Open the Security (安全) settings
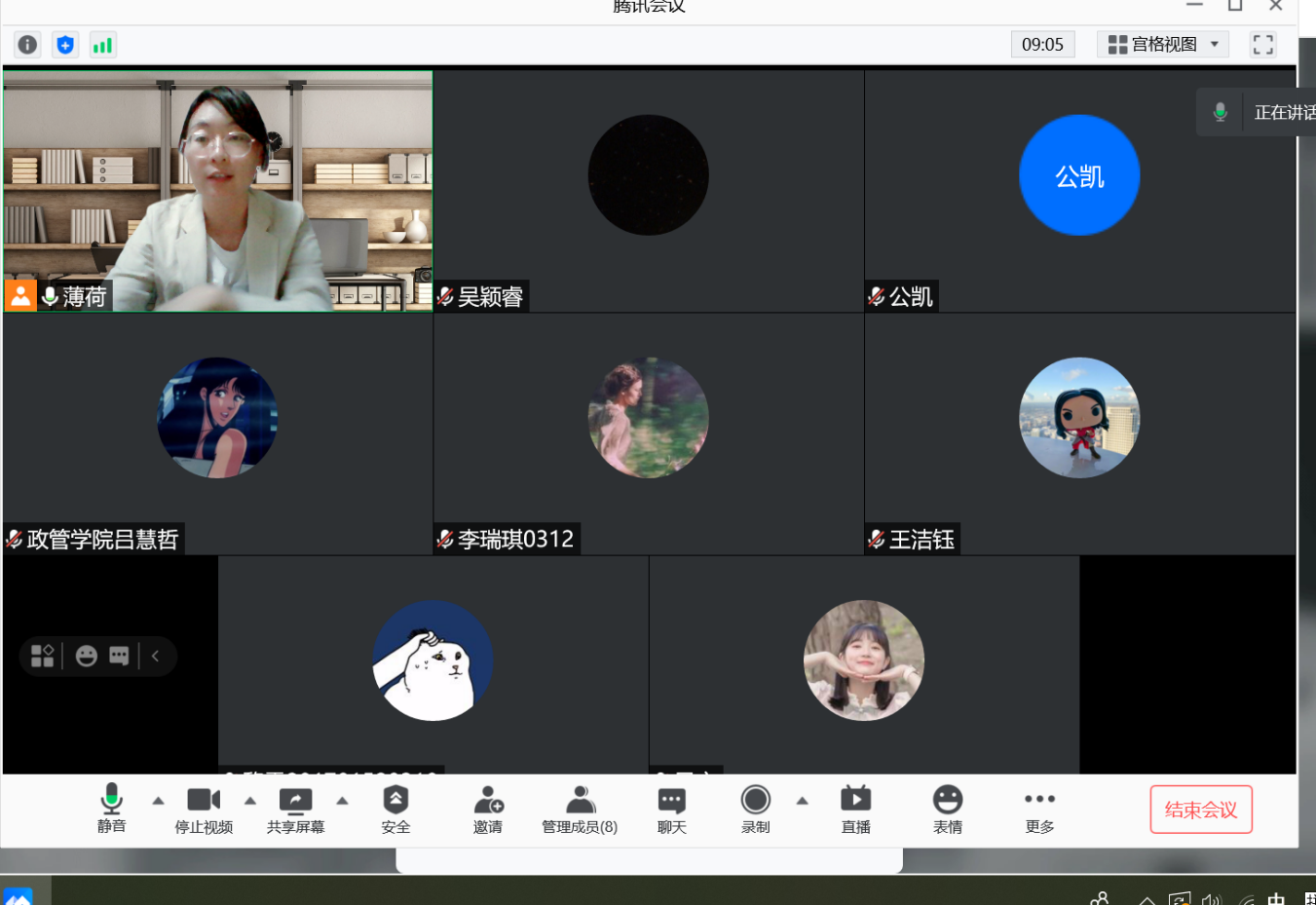Image resolution: width=1316 pixels, height=905 pixels. (x=395, y=810)
